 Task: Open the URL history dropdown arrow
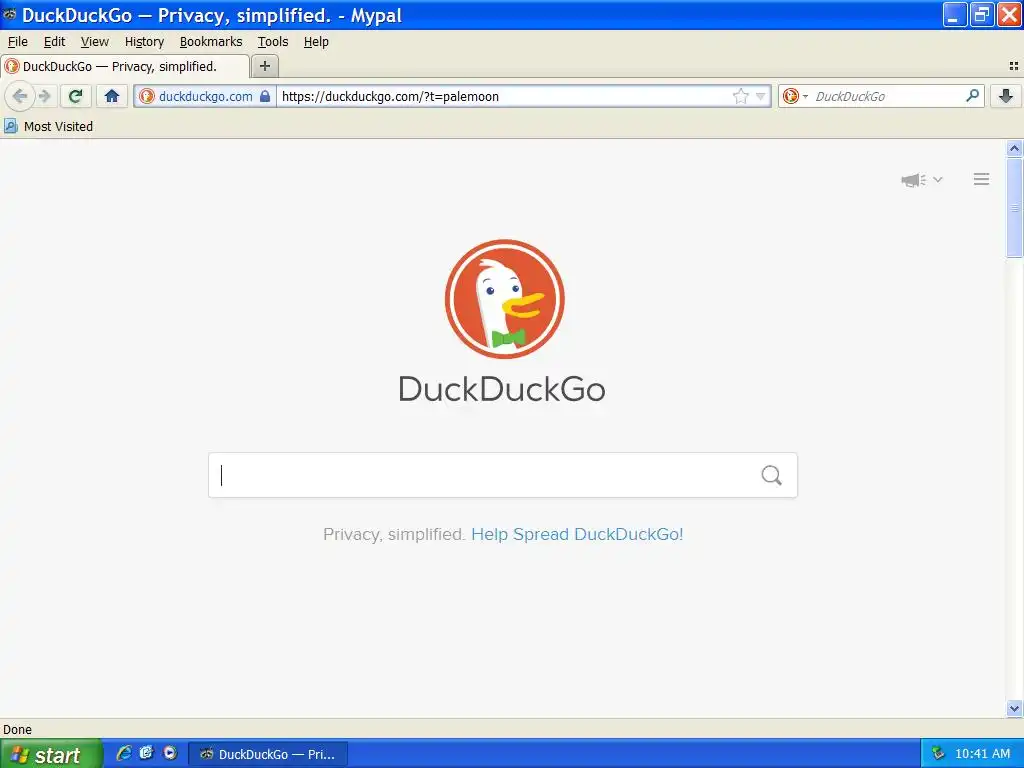(760, 97)
